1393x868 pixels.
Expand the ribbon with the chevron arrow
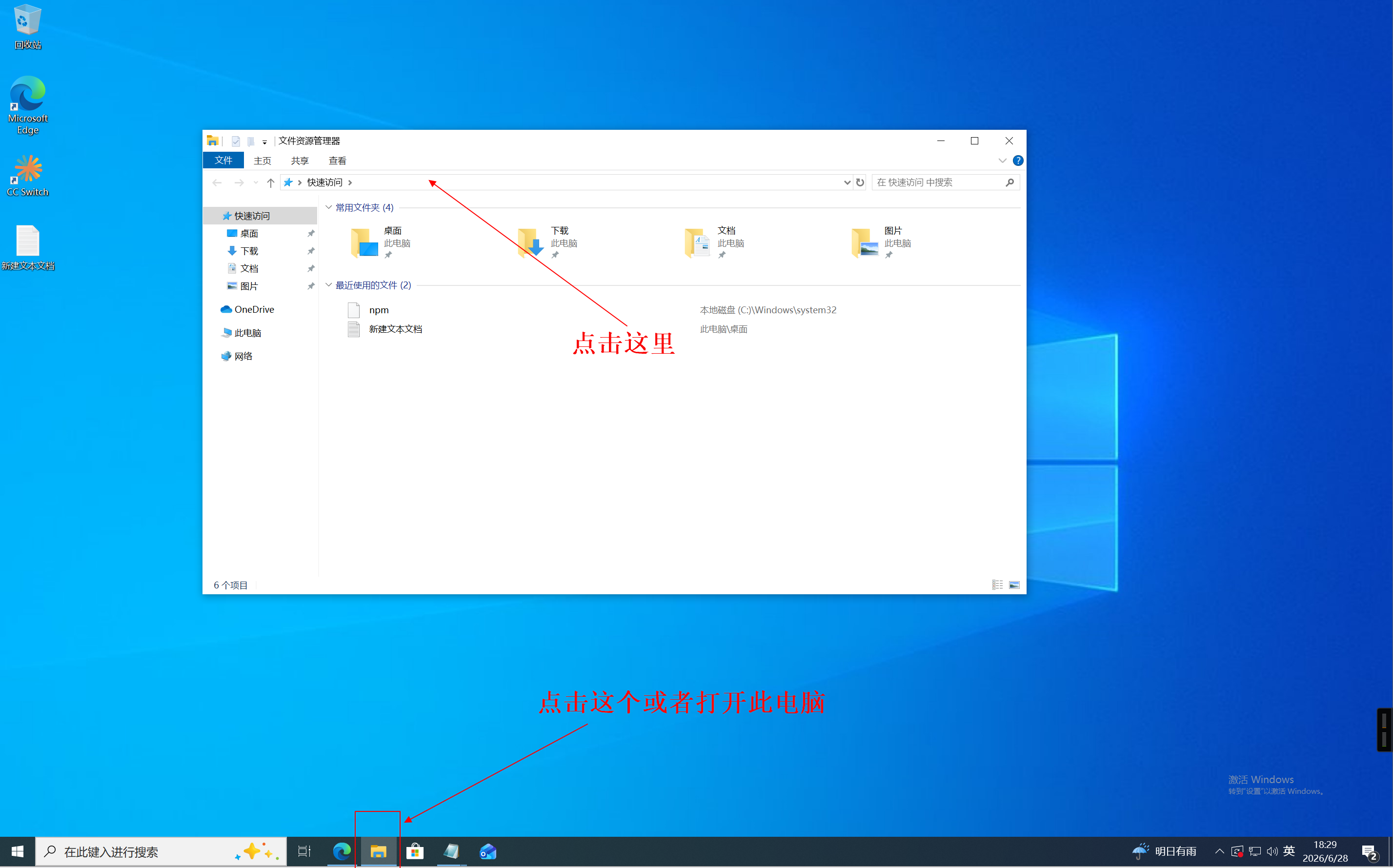[x=1002, y=161]
